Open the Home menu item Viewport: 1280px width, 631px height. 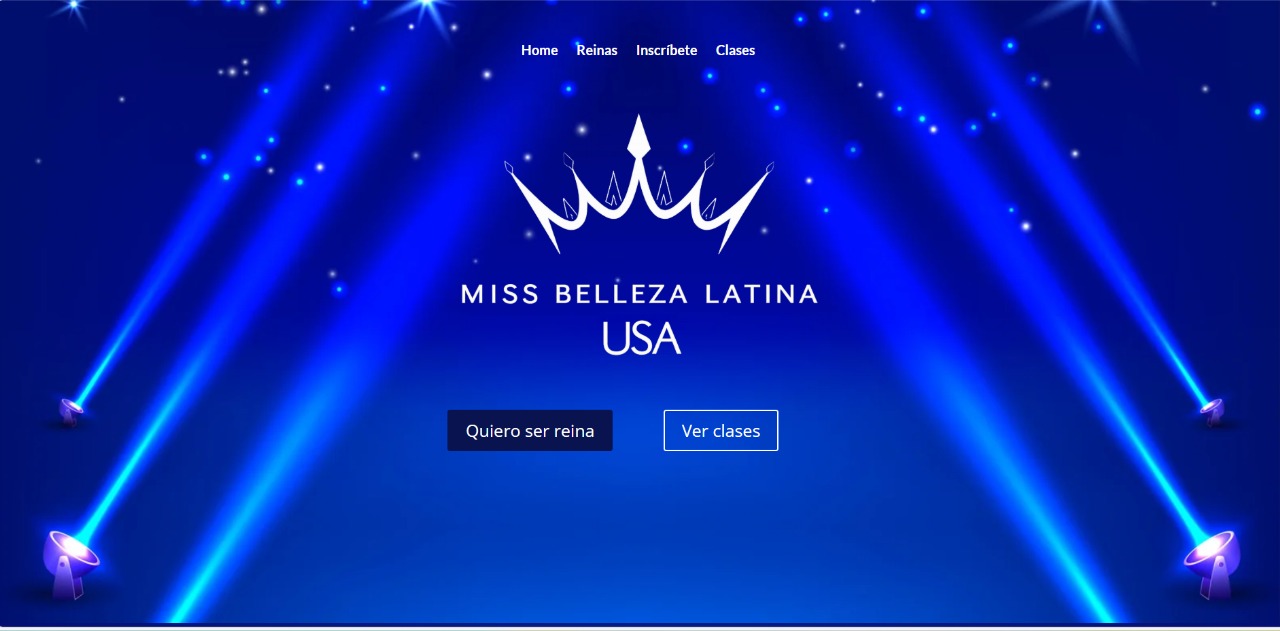539,50
